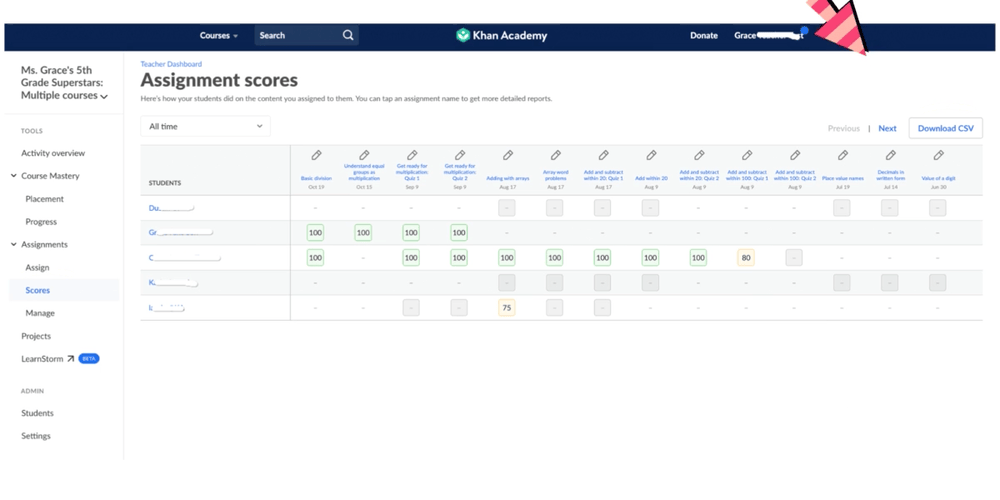This screenshot has width=1000, height=500.
Task: Click pencil icon above Add within 20
Action: [x=651, y=156]
